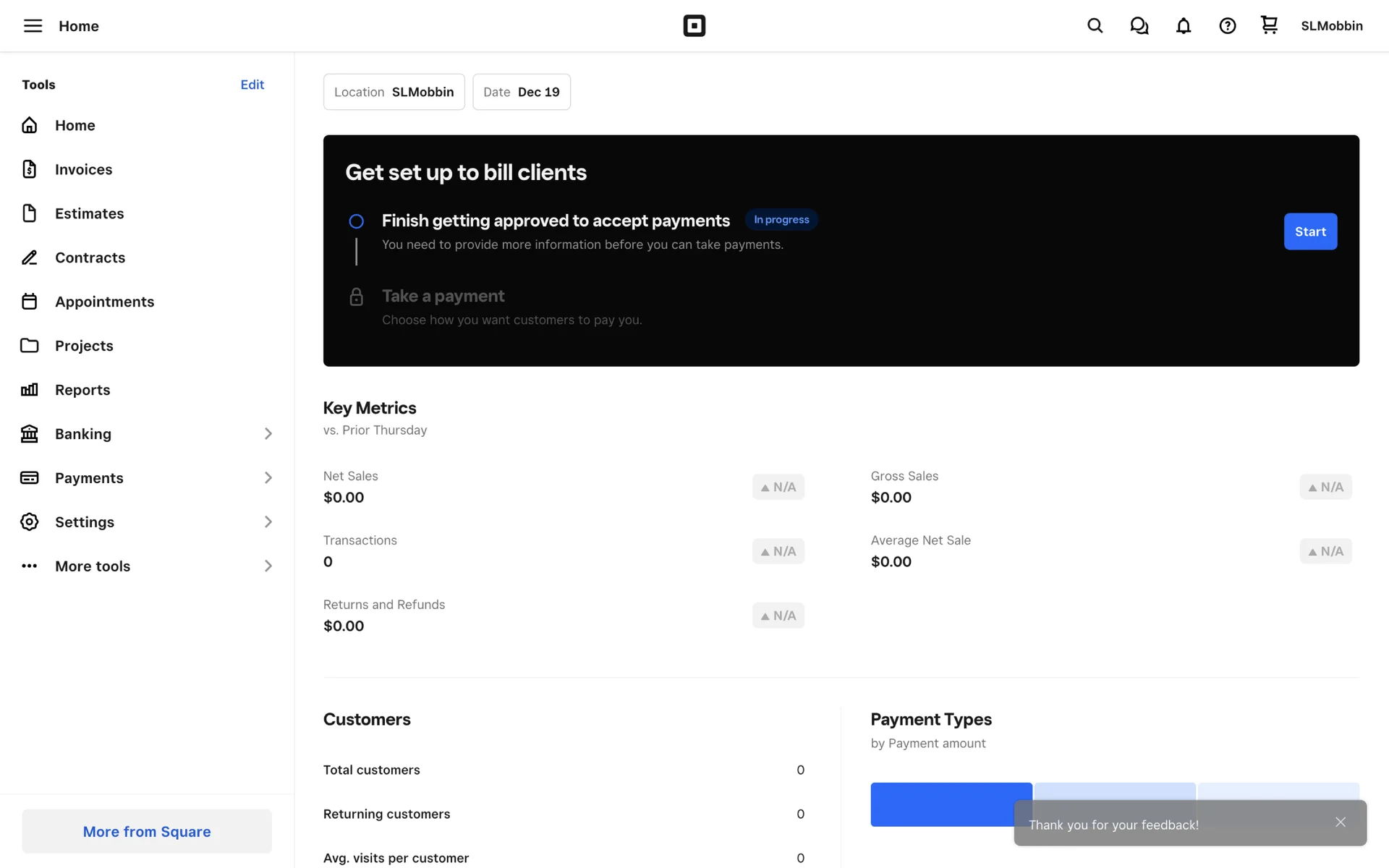Select the approval step radio circle

coord(356,221)
